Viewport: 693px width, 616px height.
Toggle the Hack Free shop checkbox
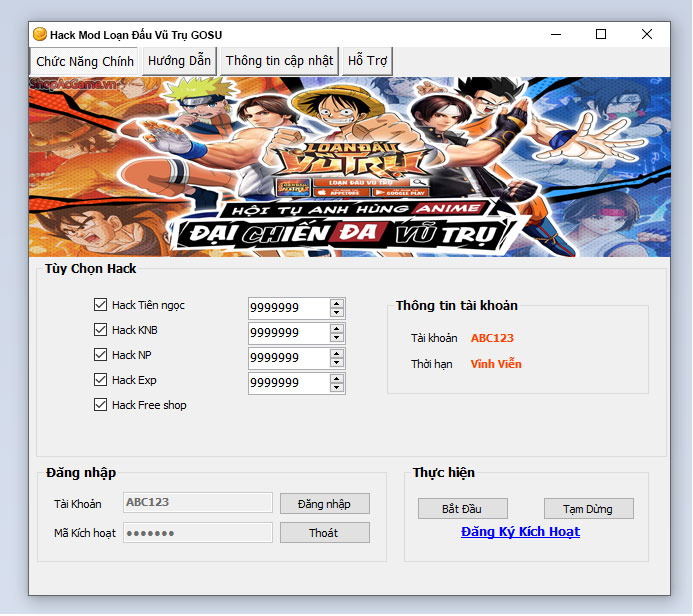click(100, 405)
